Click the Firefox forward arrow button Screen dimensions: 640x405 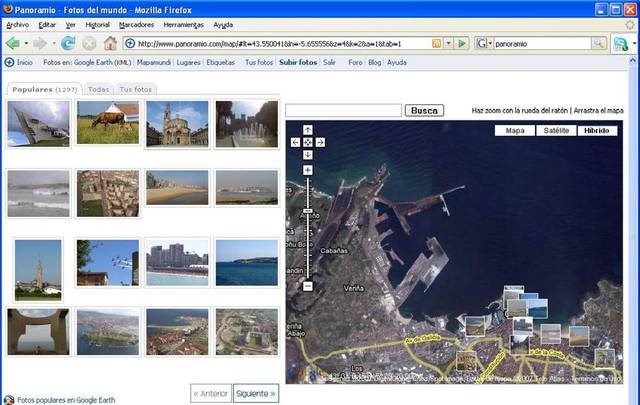(40, 43)
